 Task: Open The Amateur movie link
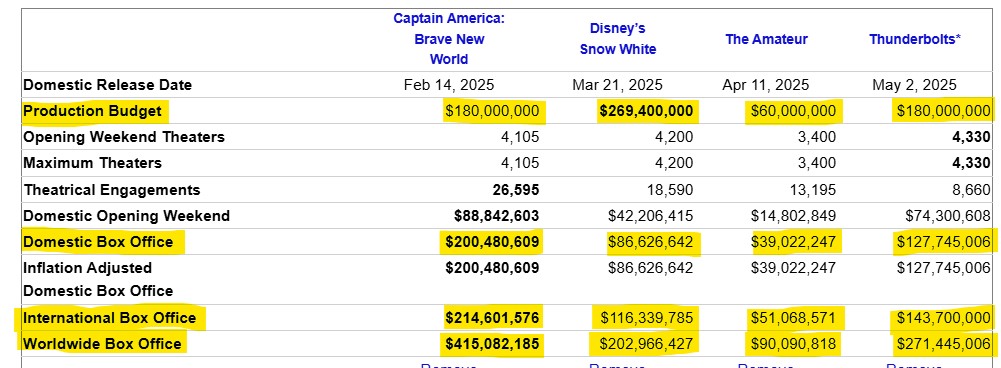pos(766,39)
